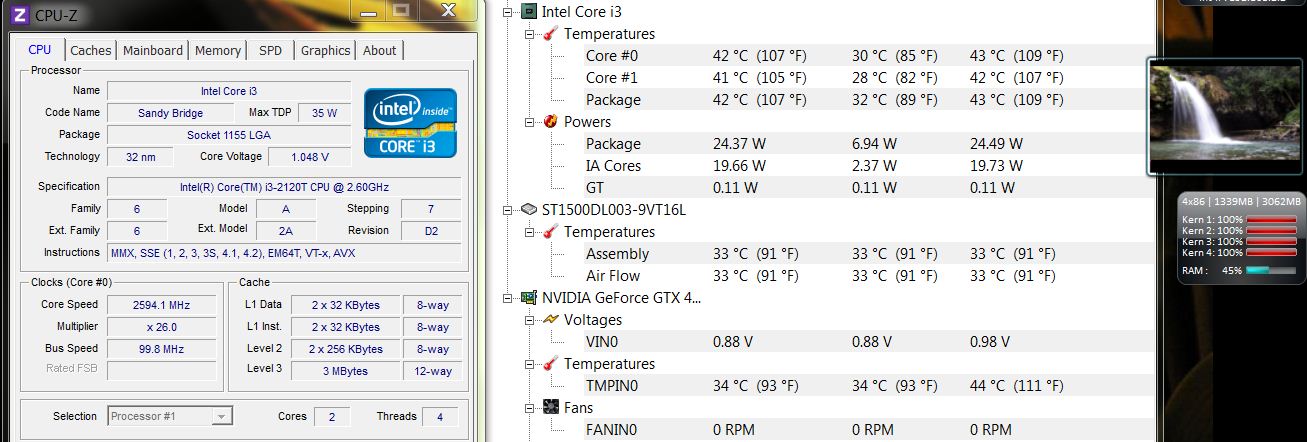
Task: Click the RAM 45% usage bar
Action: click(1270, 270)
